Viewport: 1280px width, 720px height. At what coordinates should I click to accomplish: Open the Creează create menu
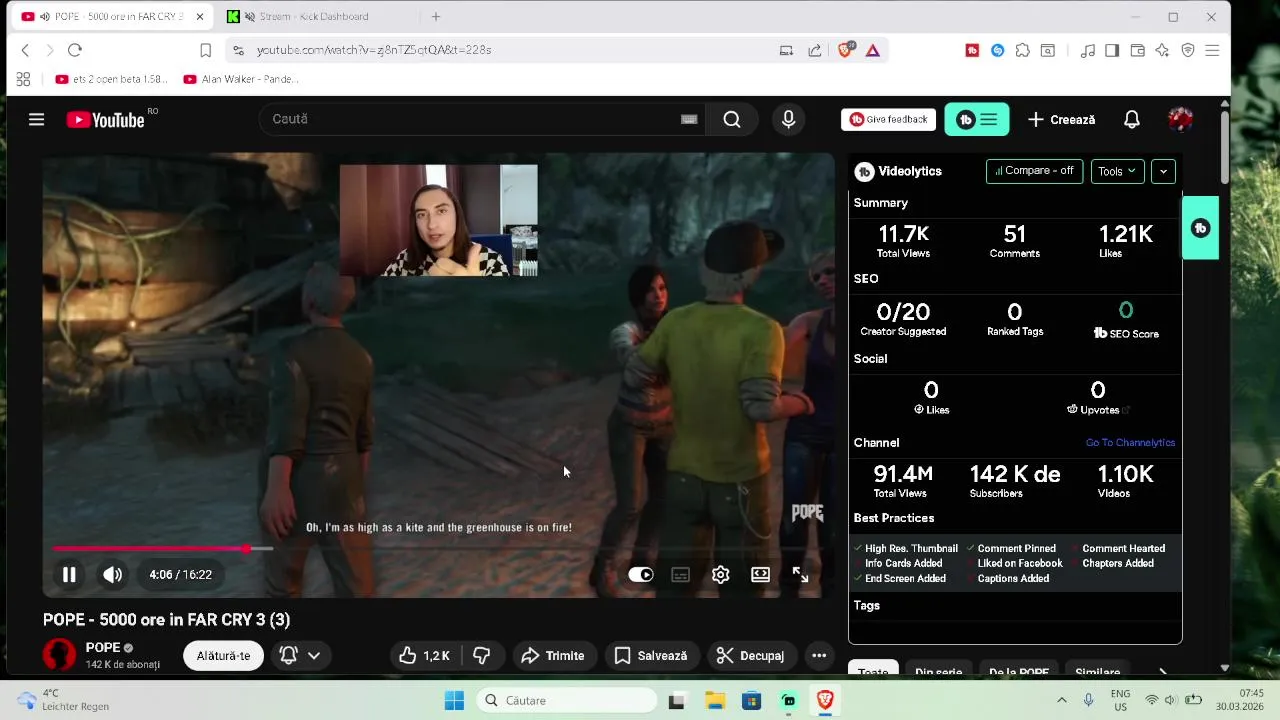point(1061,119)
